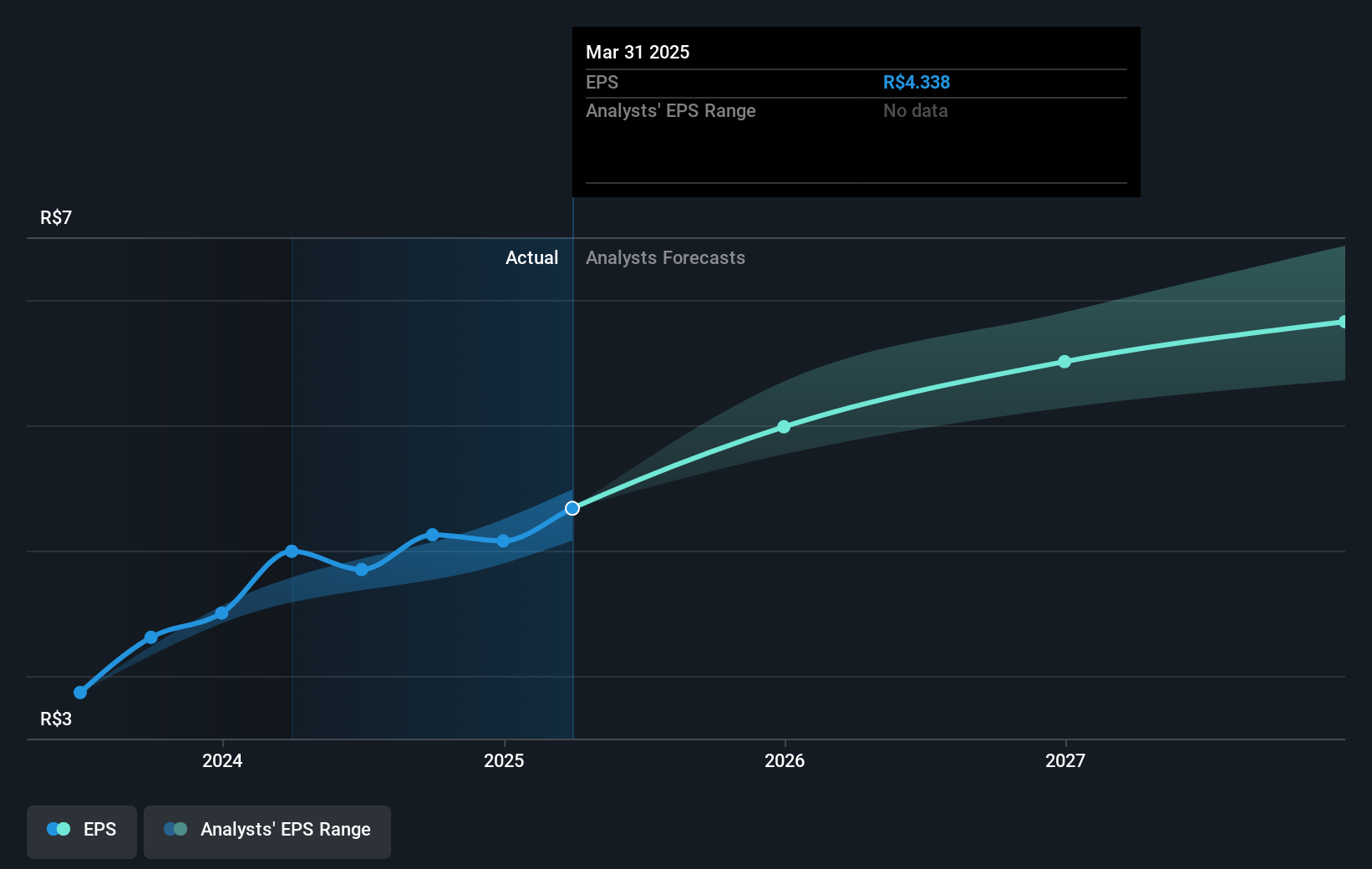Click the first EPS data point near R$3
Viewport: 1372px width, 869px height.
80,693
